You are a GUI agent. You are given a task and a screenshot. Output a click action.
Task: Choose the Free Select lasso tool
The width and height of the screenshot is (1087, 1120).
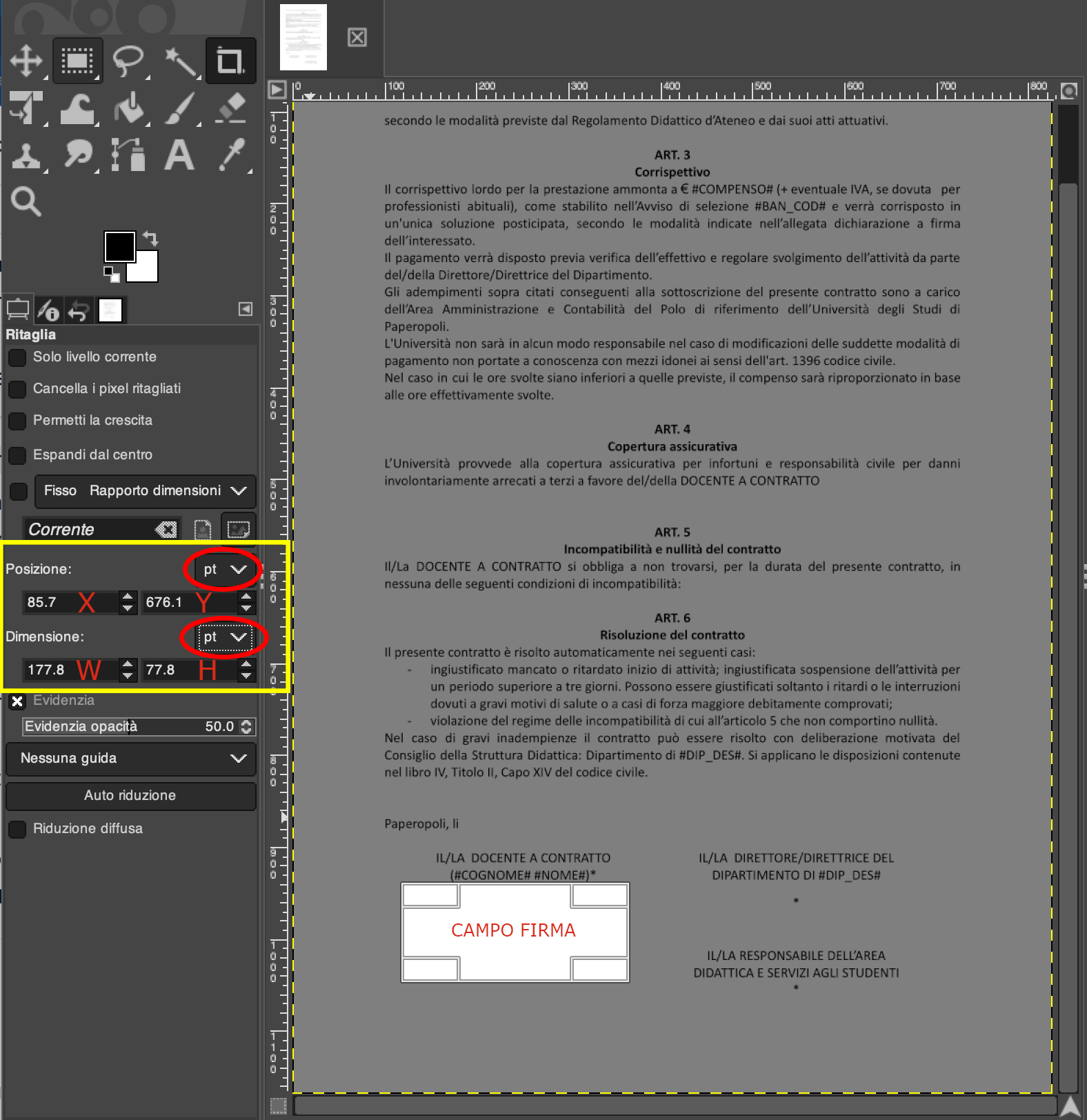pyautogui.click(x=128, y=61)
